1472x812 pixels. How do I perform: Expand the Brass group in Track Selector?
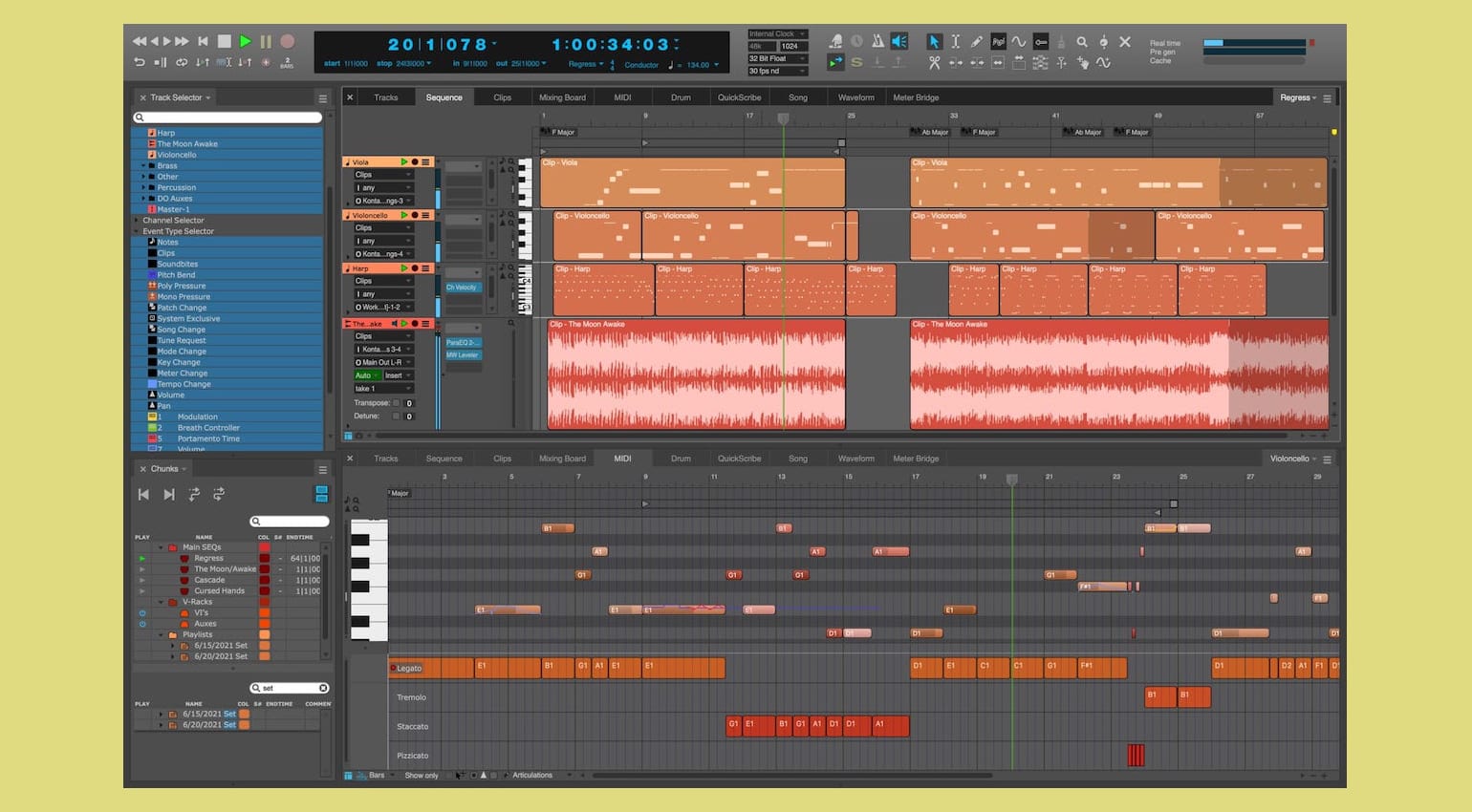[144, 165]
